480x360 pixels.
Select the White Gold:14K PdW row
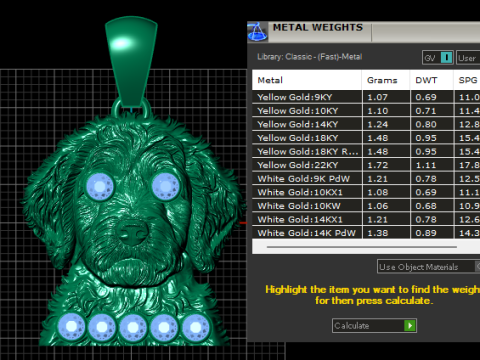coord(366,233)
